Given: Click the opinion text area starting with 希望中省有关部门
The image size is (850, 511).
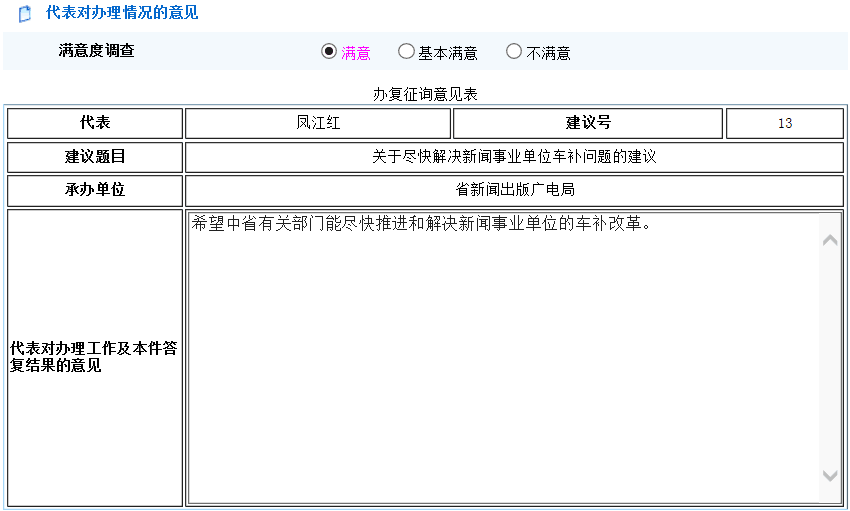Looking at the screenshot, I should 514,358.
